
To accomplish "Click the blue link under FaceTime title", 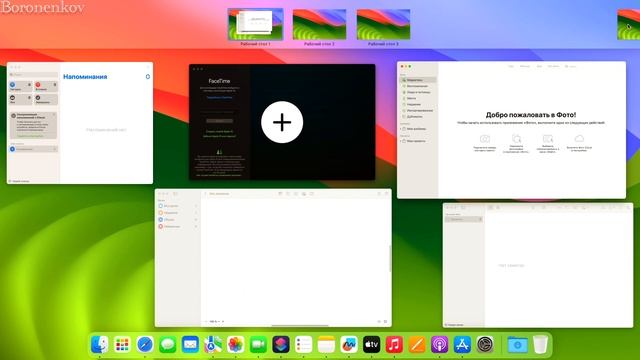I will [x=219, y=98].
